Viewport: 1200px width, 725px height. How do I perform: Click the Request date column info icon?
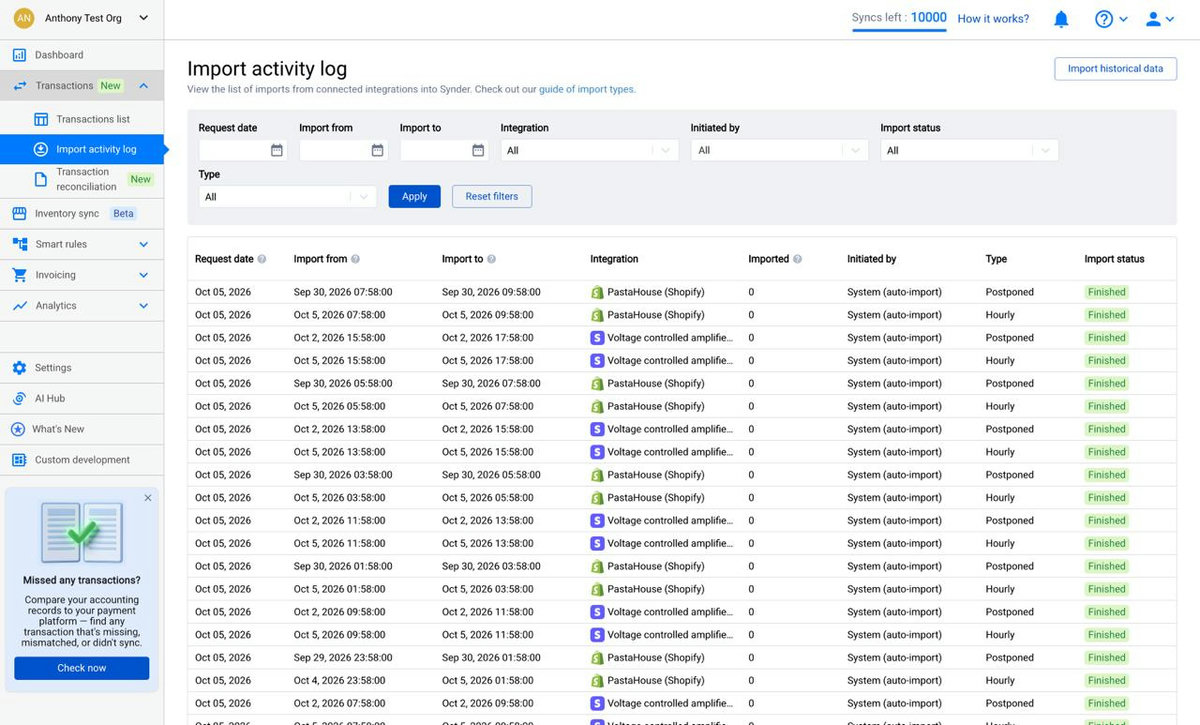[x=262, y=259]
